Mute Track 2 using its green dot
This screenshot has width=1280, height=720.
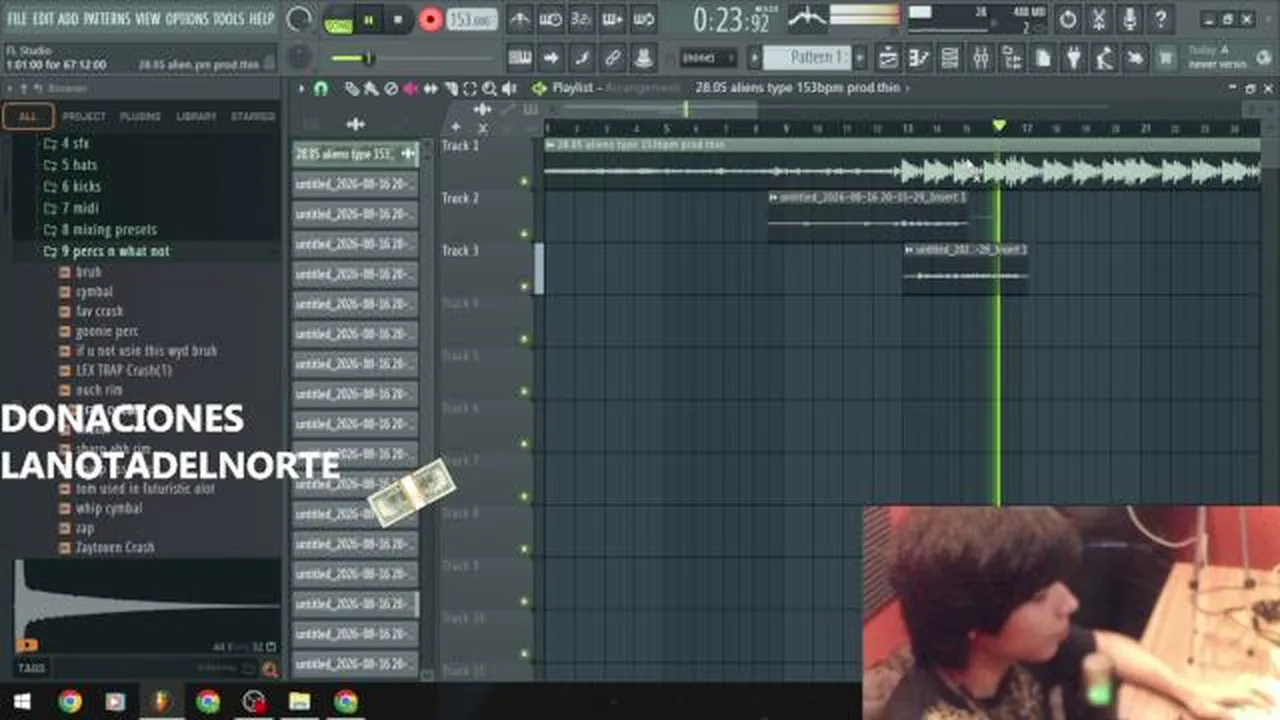coord(523,234)
